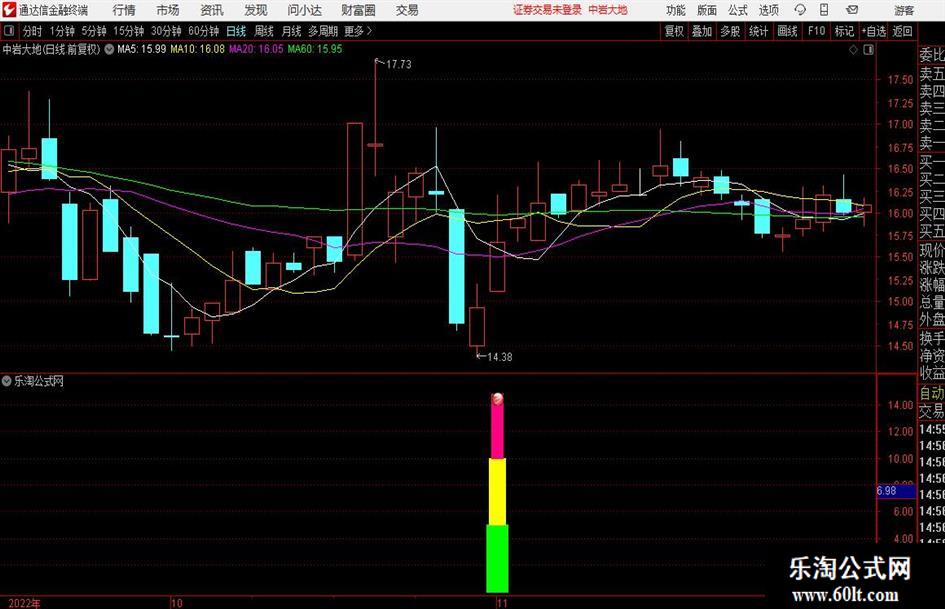Switch to 30分钟 period tab
This screenshot has width=945, height=609.
(166, 31)
